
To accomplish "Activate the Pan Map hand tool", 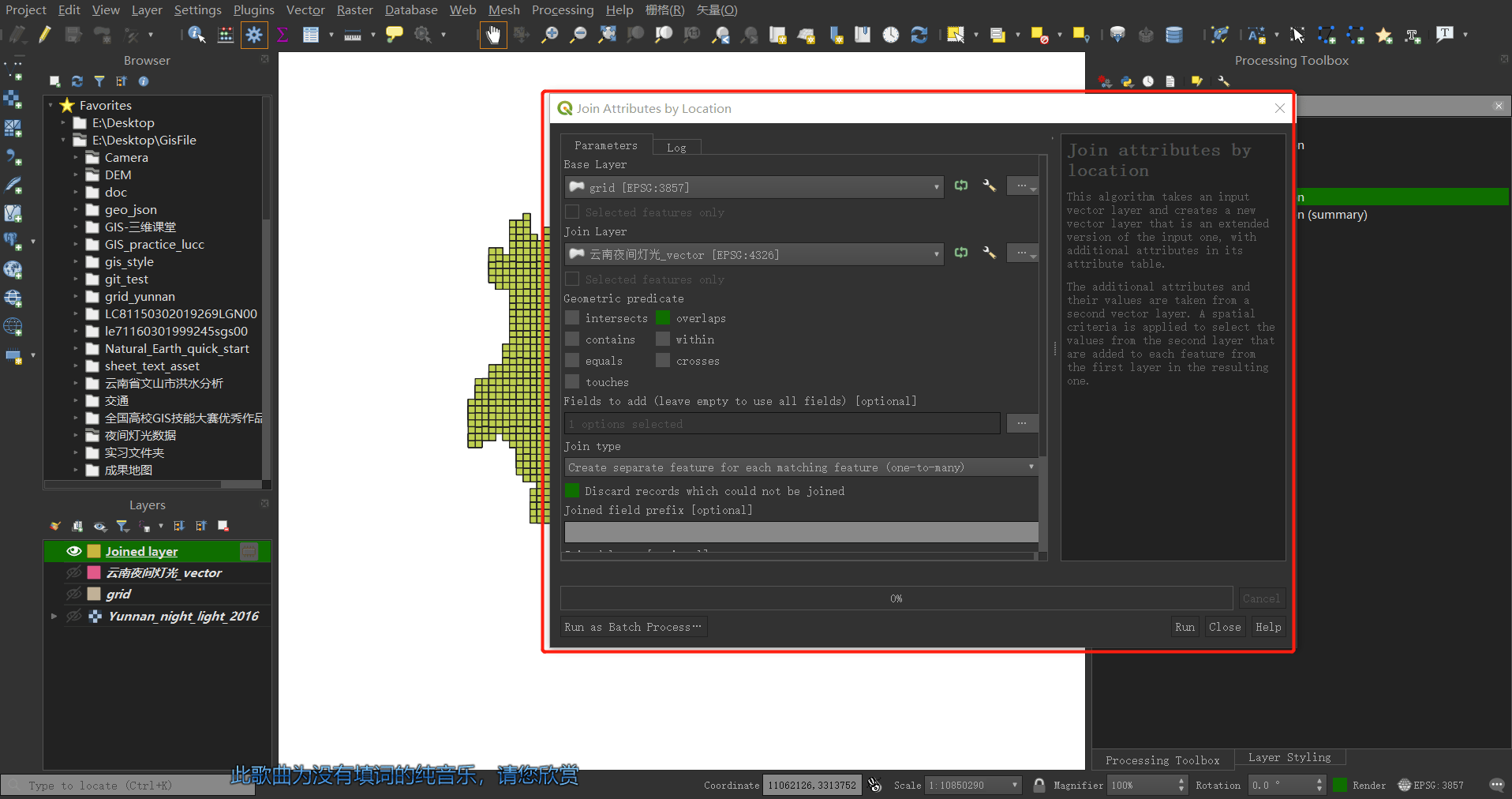I will 493,35.
